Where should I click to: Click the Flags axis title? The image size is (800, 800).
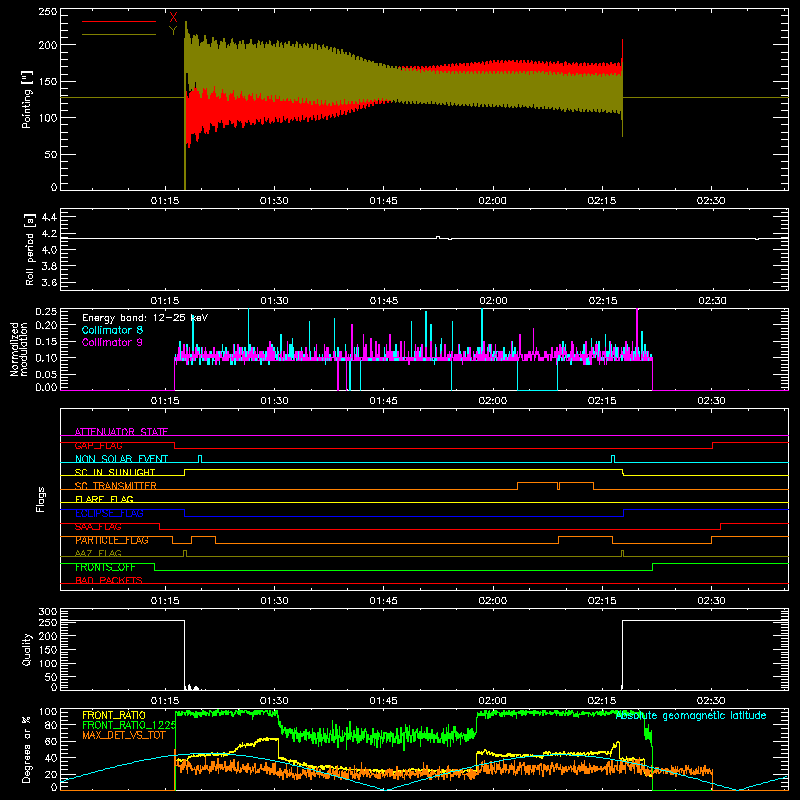[41, 499]
